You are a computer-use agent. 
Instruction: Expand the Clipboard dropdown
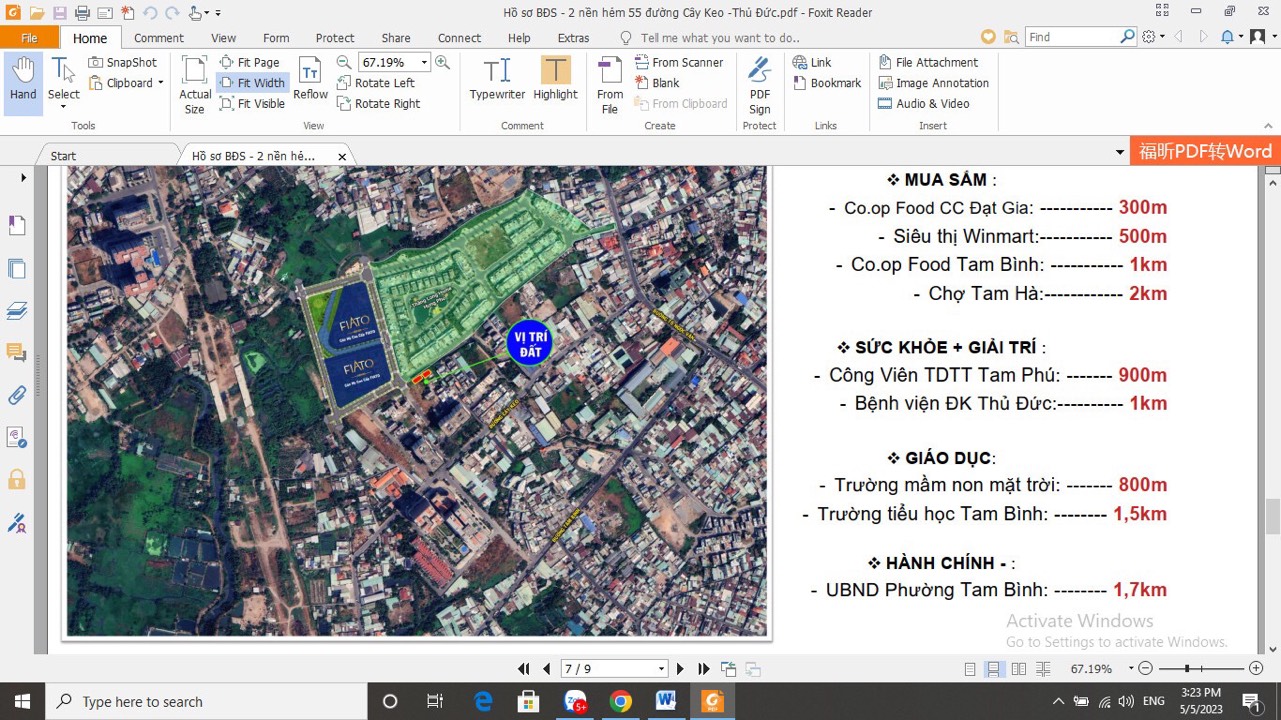(x=160, y=83)
